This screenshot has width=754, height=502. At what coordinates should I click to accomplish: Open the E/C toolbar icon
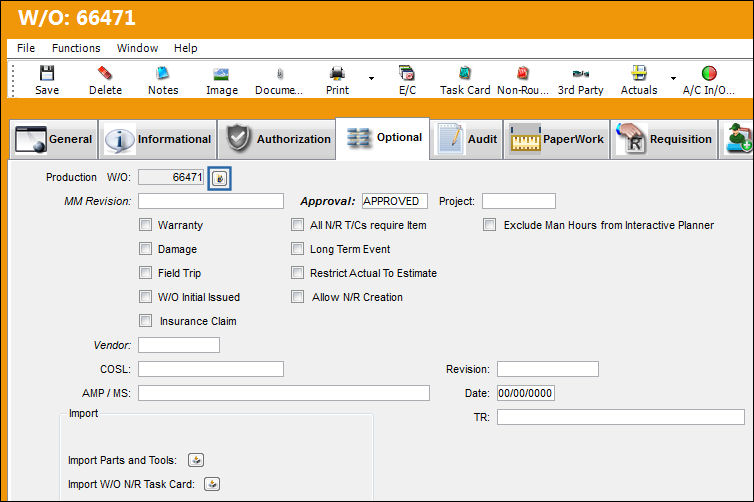(x=407, y=74)
